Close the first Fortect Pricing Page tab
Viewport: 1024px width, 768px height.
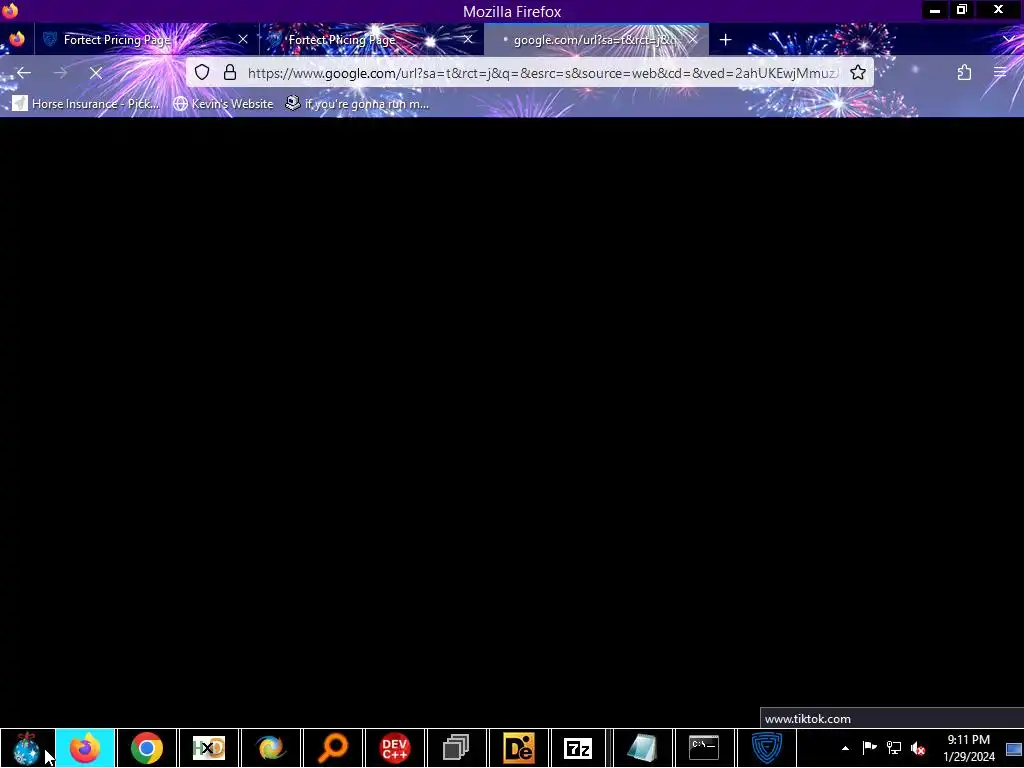[243, 40]
